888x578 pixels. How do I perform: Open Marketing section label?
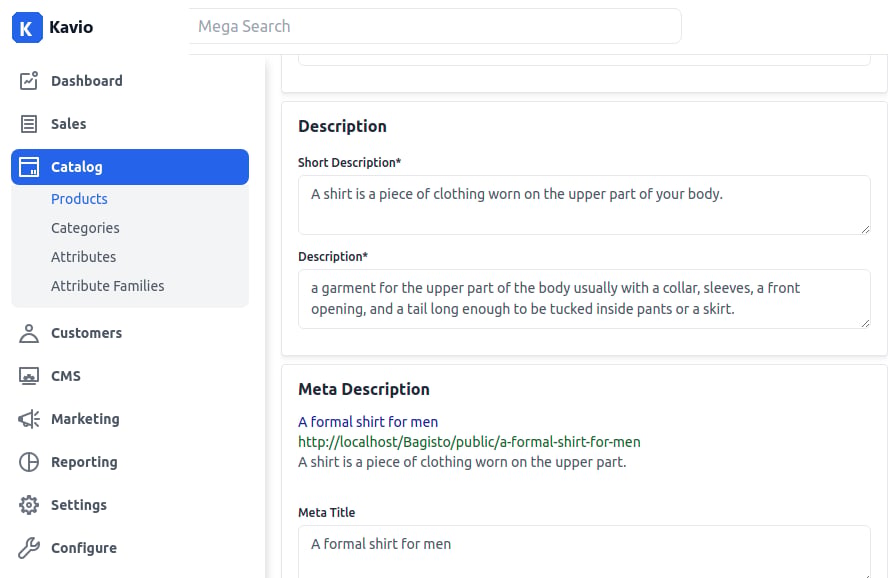pyautogui.click(x=85, y=419)
